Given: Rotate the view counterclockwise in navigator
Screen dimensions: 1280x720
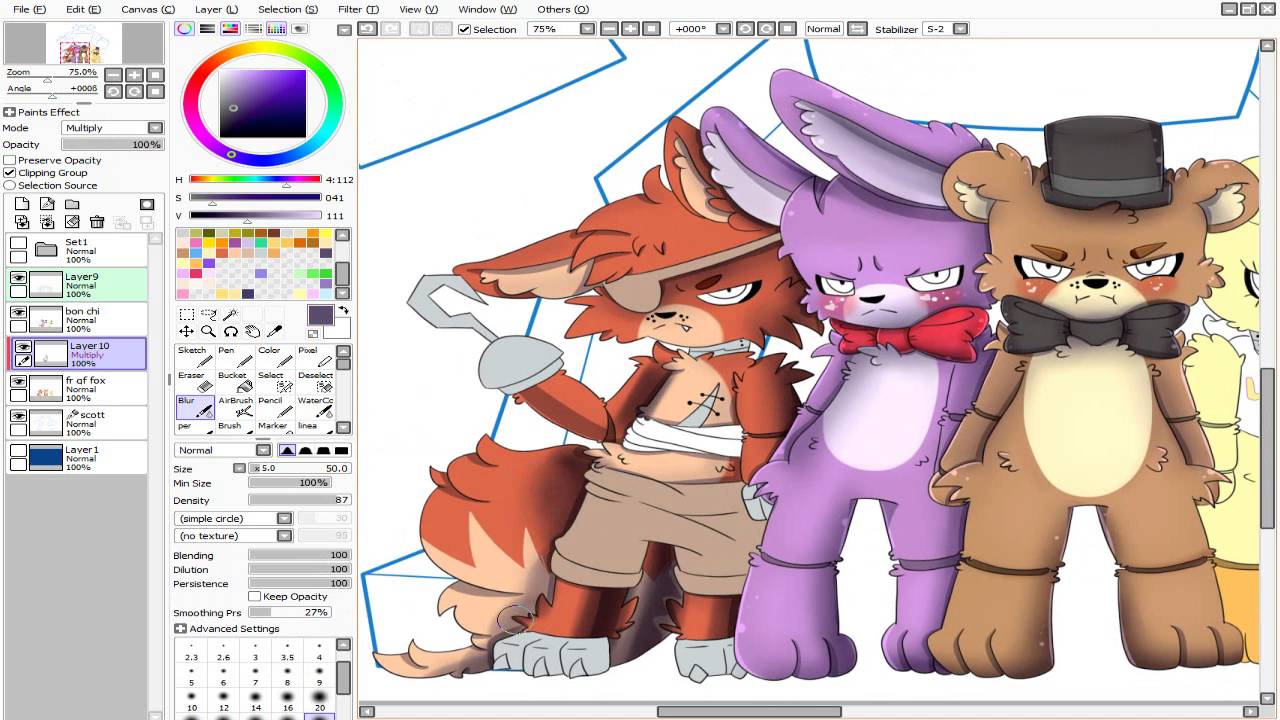Looking at the screenshot, I should pyautogui.click(x=113, y=91).
